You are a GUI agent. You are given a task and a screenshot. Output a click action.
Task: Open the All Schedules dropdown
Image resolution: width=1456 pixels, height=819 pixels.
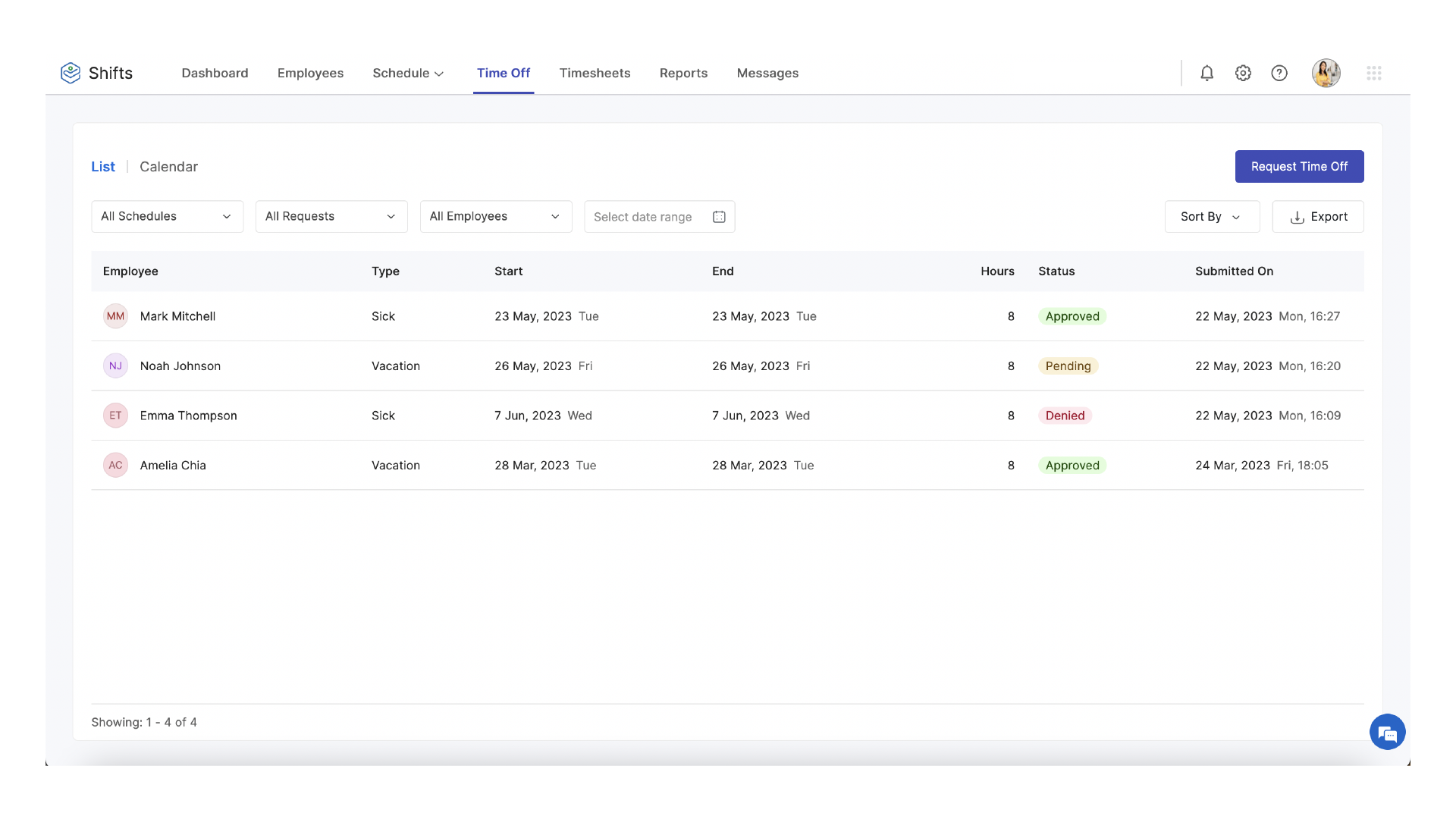pos(167,216)
